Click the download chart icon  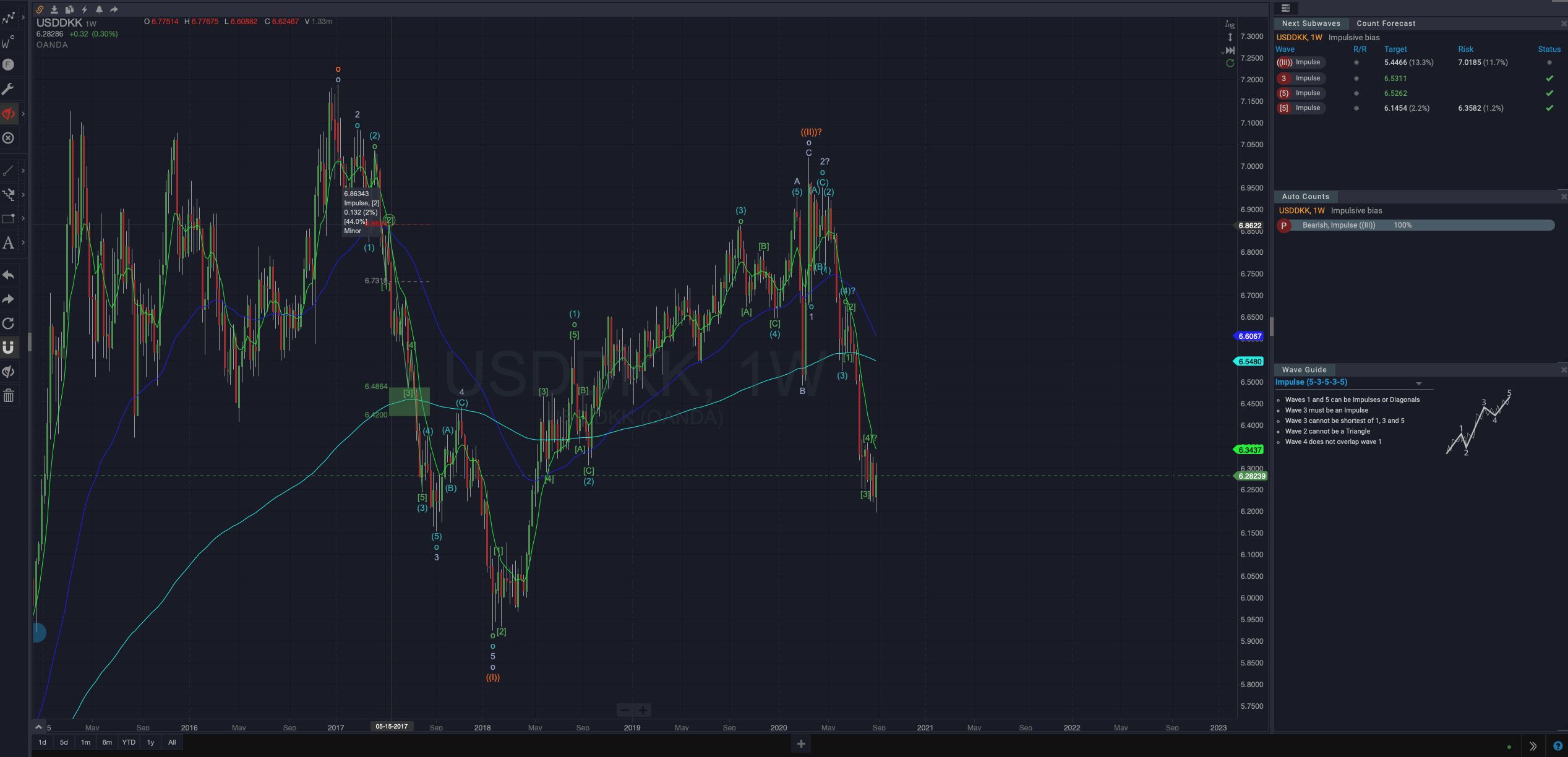click(54, 9)
